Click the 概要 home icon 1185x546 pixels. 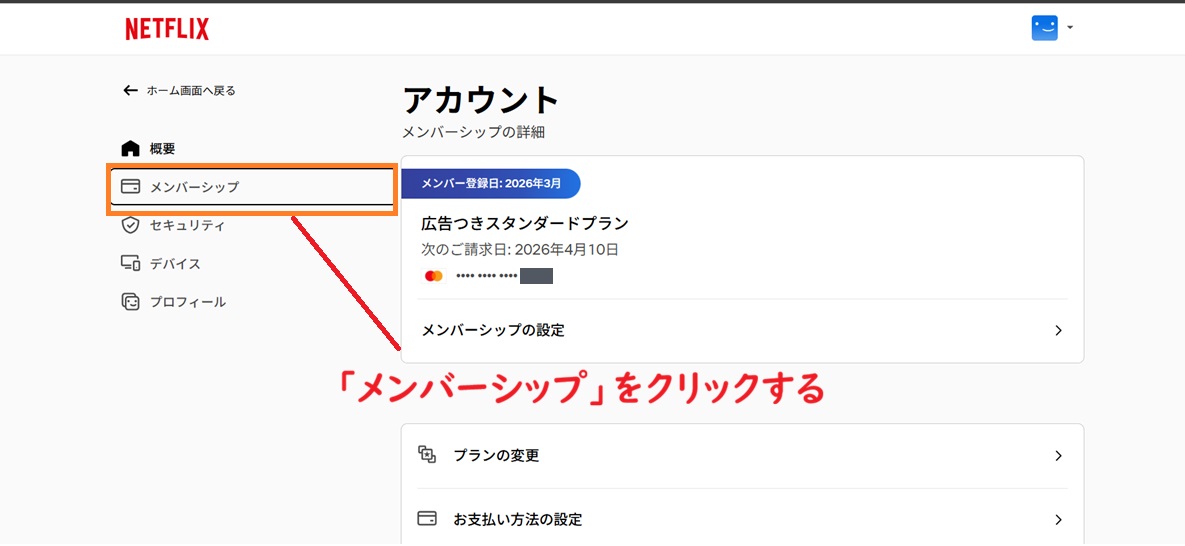pos(131,148)
